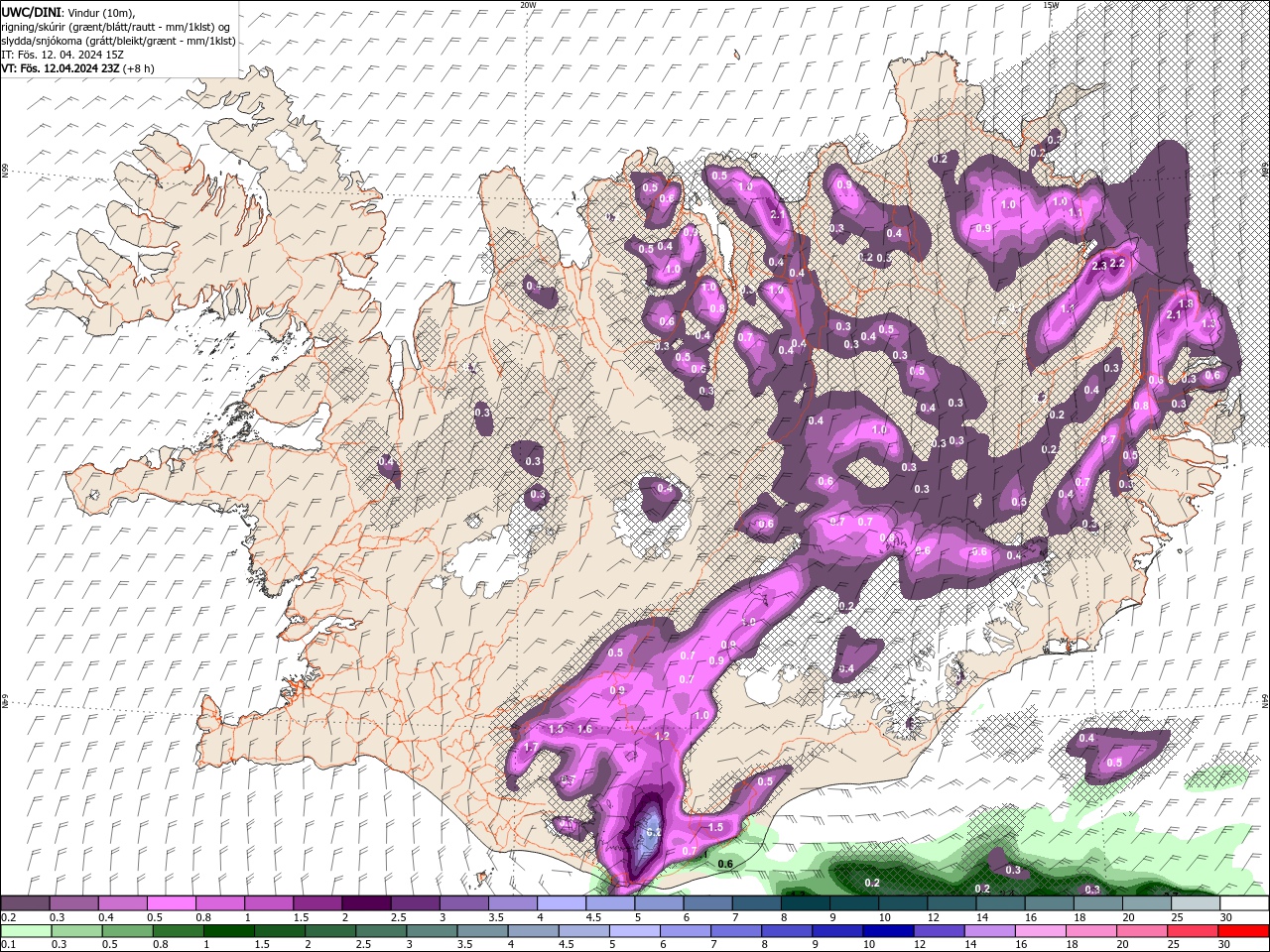Viewport: 1270px width, 952px height.
Task: Click the dark teal upper swatch between 8 and 9
Action: click(804, 903)
